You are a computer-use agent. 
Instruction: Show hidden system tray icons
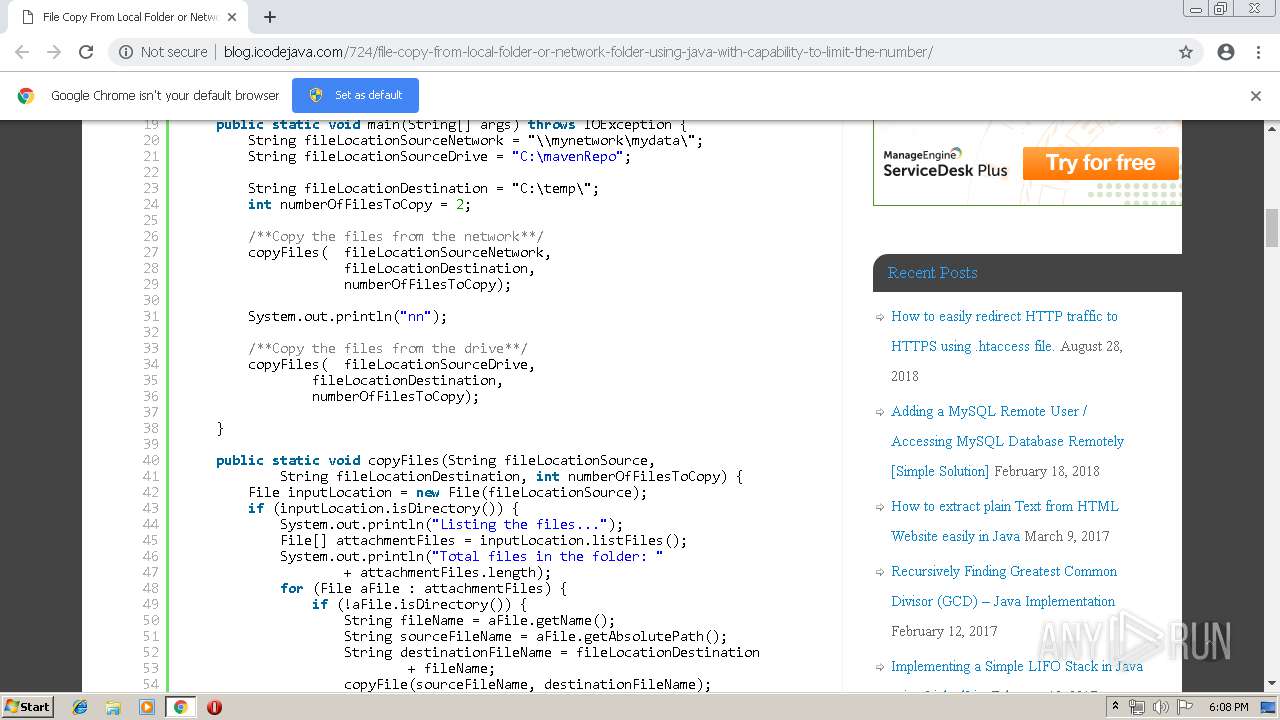point(1115,707)
